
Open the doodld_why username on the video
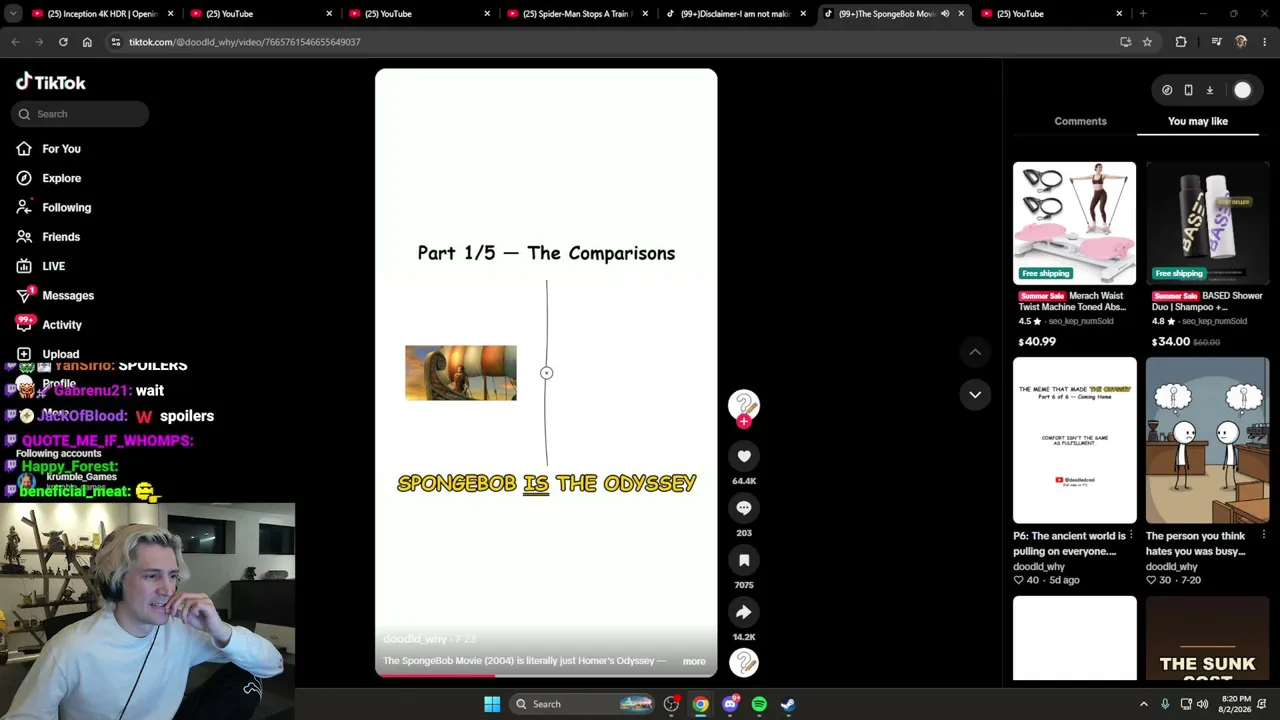point(415,639)
